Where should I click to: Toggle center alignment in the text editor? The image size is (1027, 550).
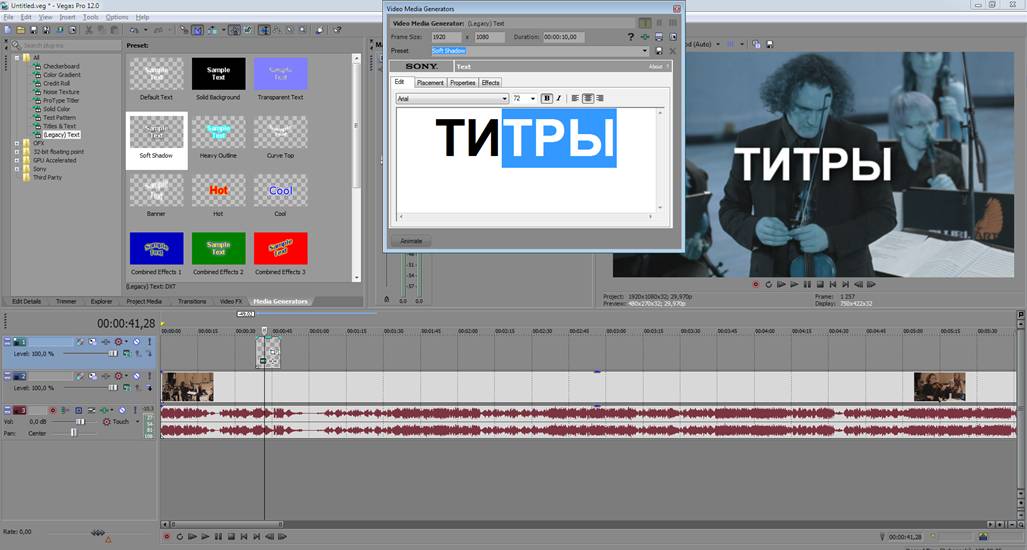point(588,98)
